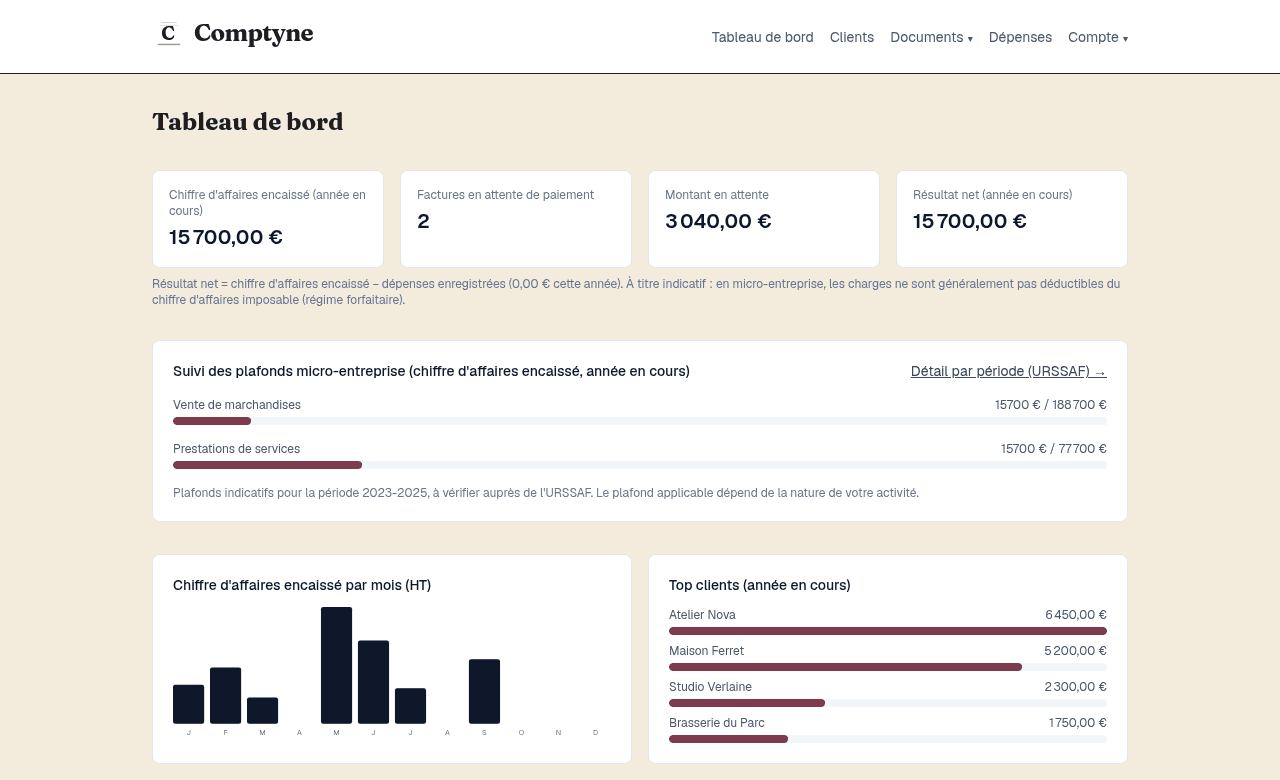Click the Atelier Nova client name
Viewport: 1280px width, 780px height.
702,615
